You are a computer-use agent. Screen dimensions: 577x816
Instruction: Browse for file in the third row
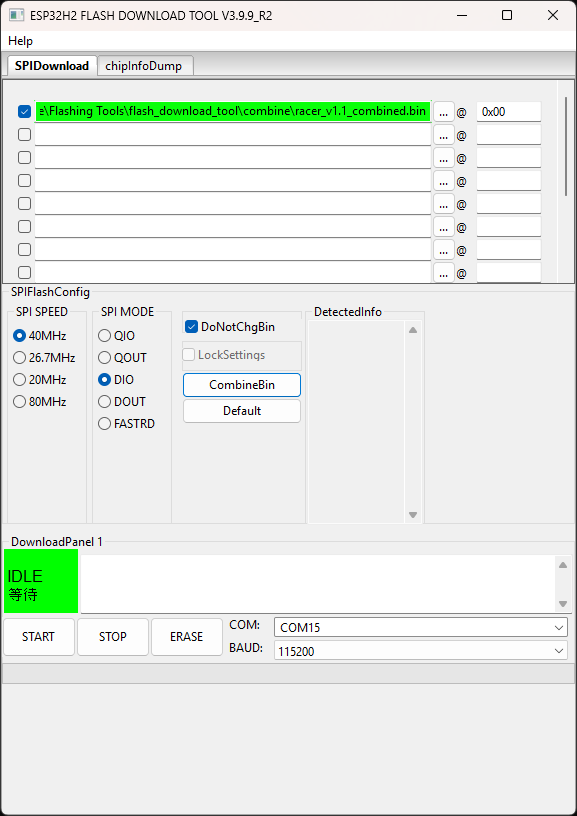tap(444, 158)
